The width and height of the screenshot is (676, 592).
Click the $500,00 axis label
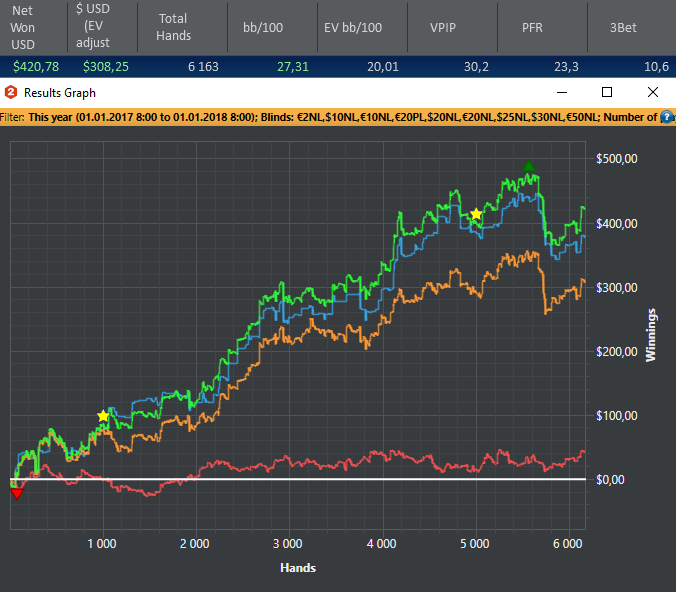pyautogui.click(x=617, y=159)
